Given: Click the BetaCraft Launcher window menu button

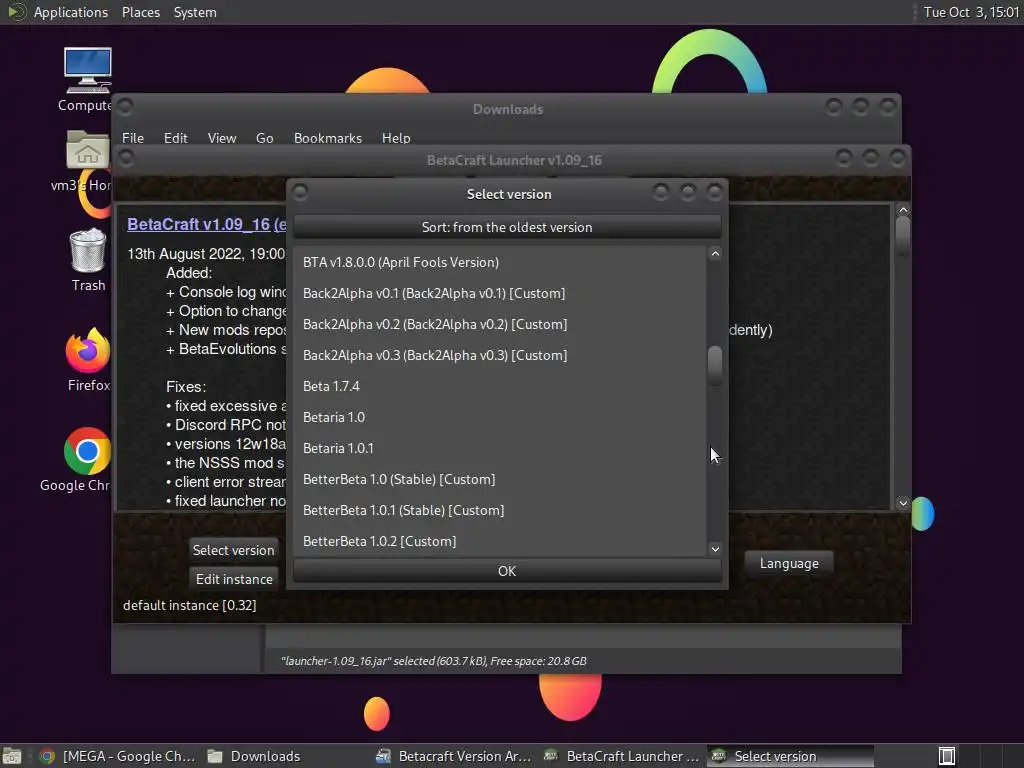Looking at the screenshot, I should 126,158.
